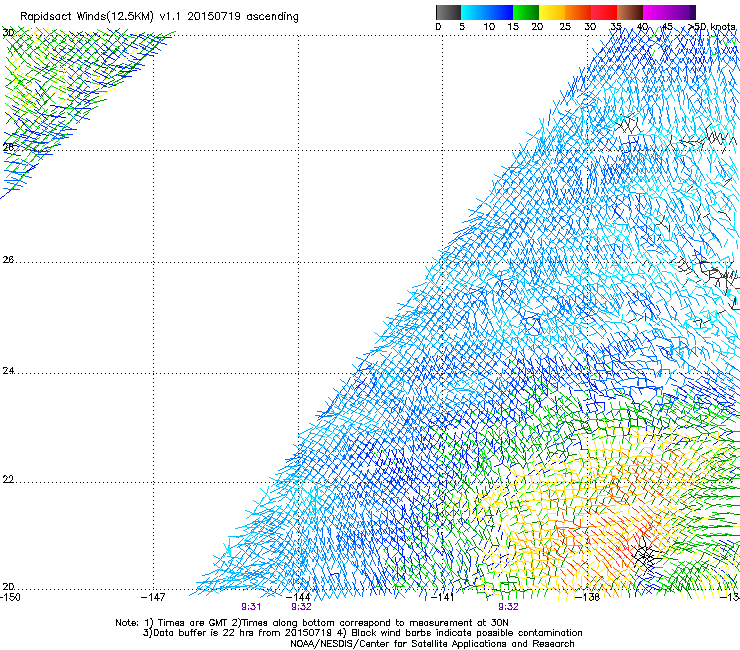Click the red 30-35 knots legend swatch
The image size is (740, 650).
click(x=604, y=12)
